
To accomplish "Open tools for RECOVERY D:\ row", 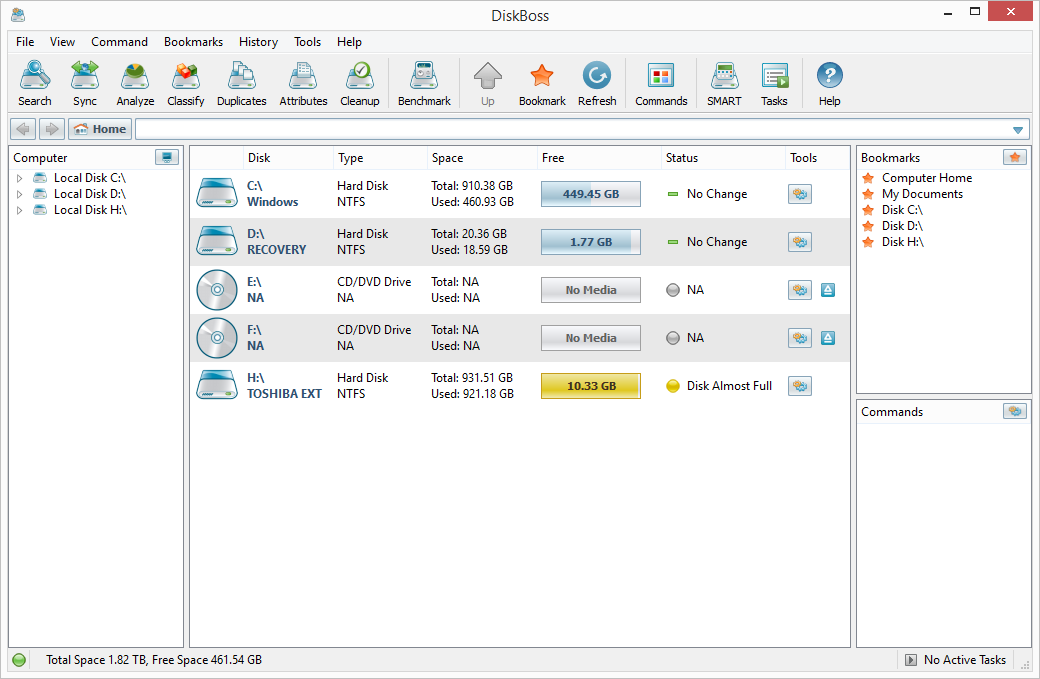I will pyautogui.click(x=800, y=242).
